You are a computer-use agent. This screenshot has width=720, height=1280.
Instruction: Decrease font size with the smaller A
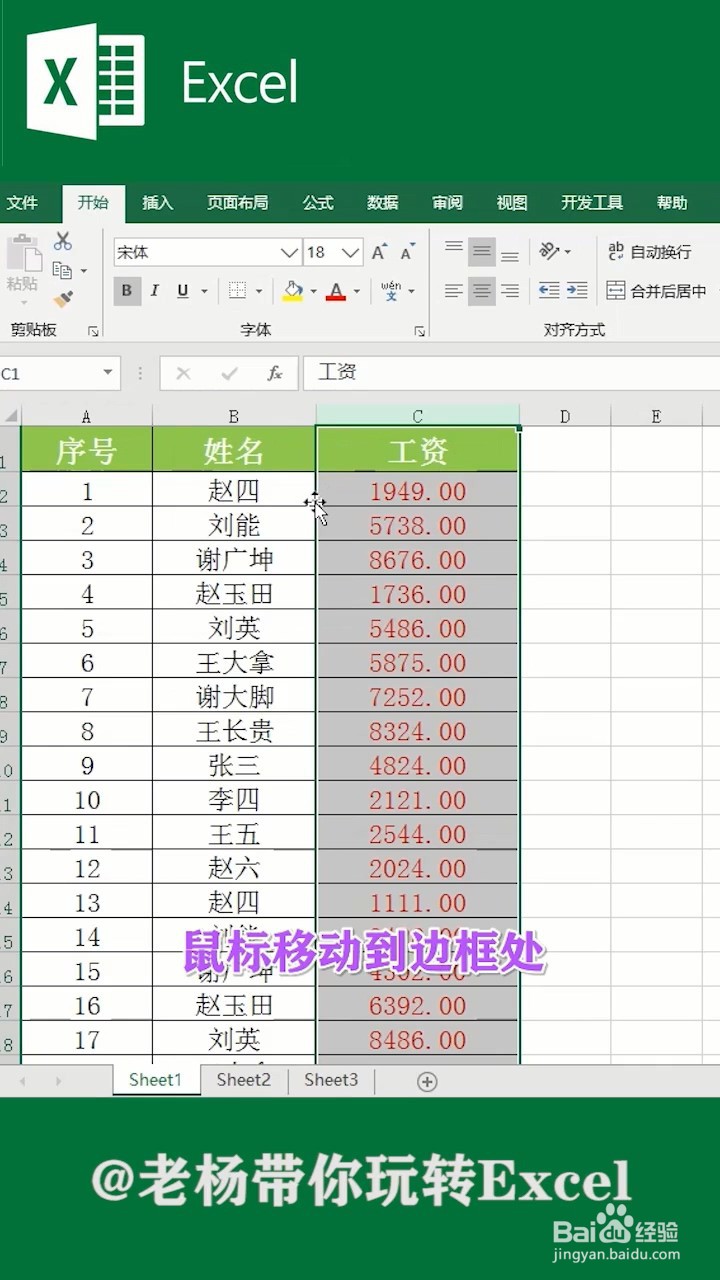(407, 252)
